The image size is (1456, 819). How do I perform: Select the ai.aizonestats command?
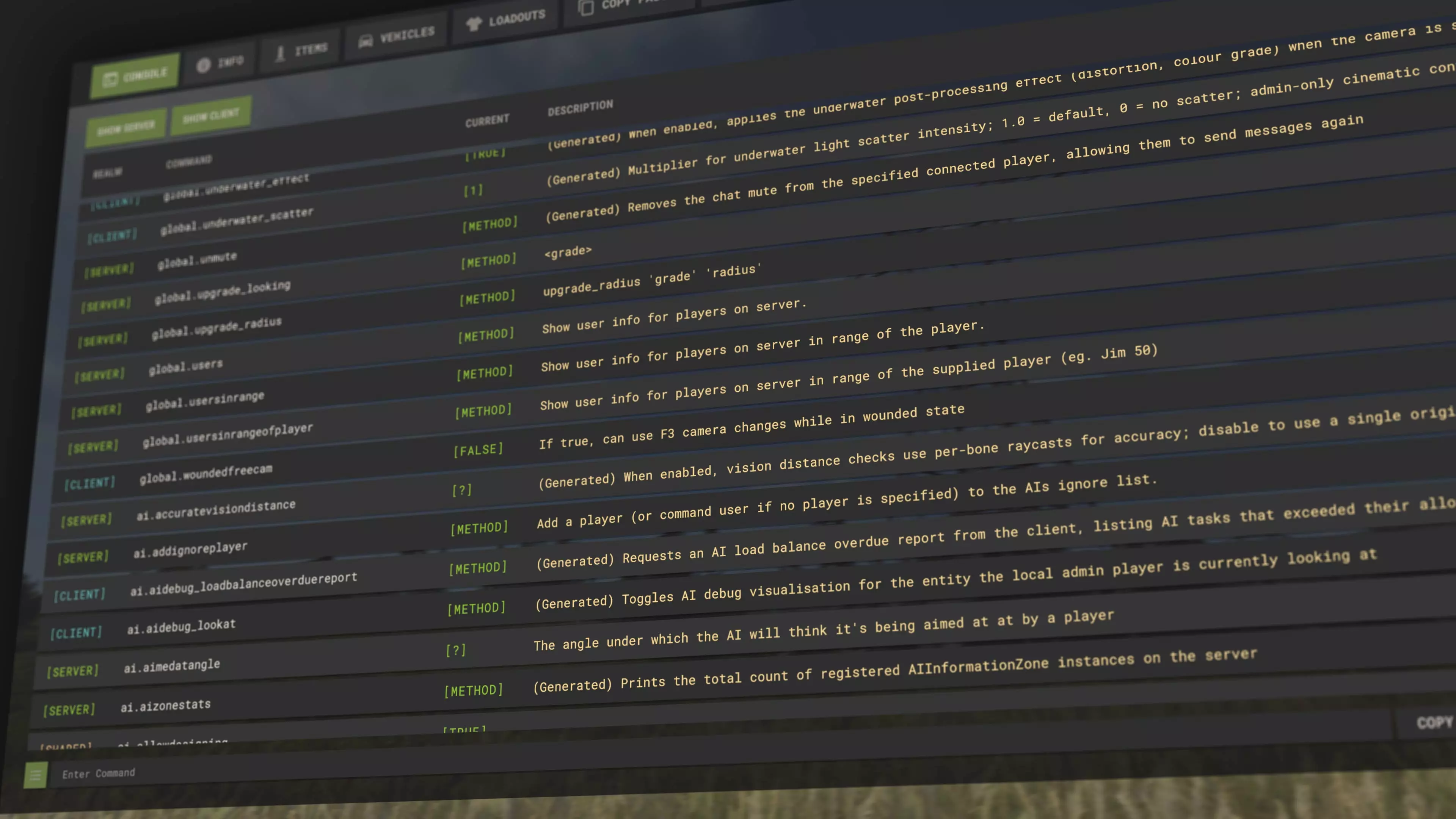(x=165, y=706)
